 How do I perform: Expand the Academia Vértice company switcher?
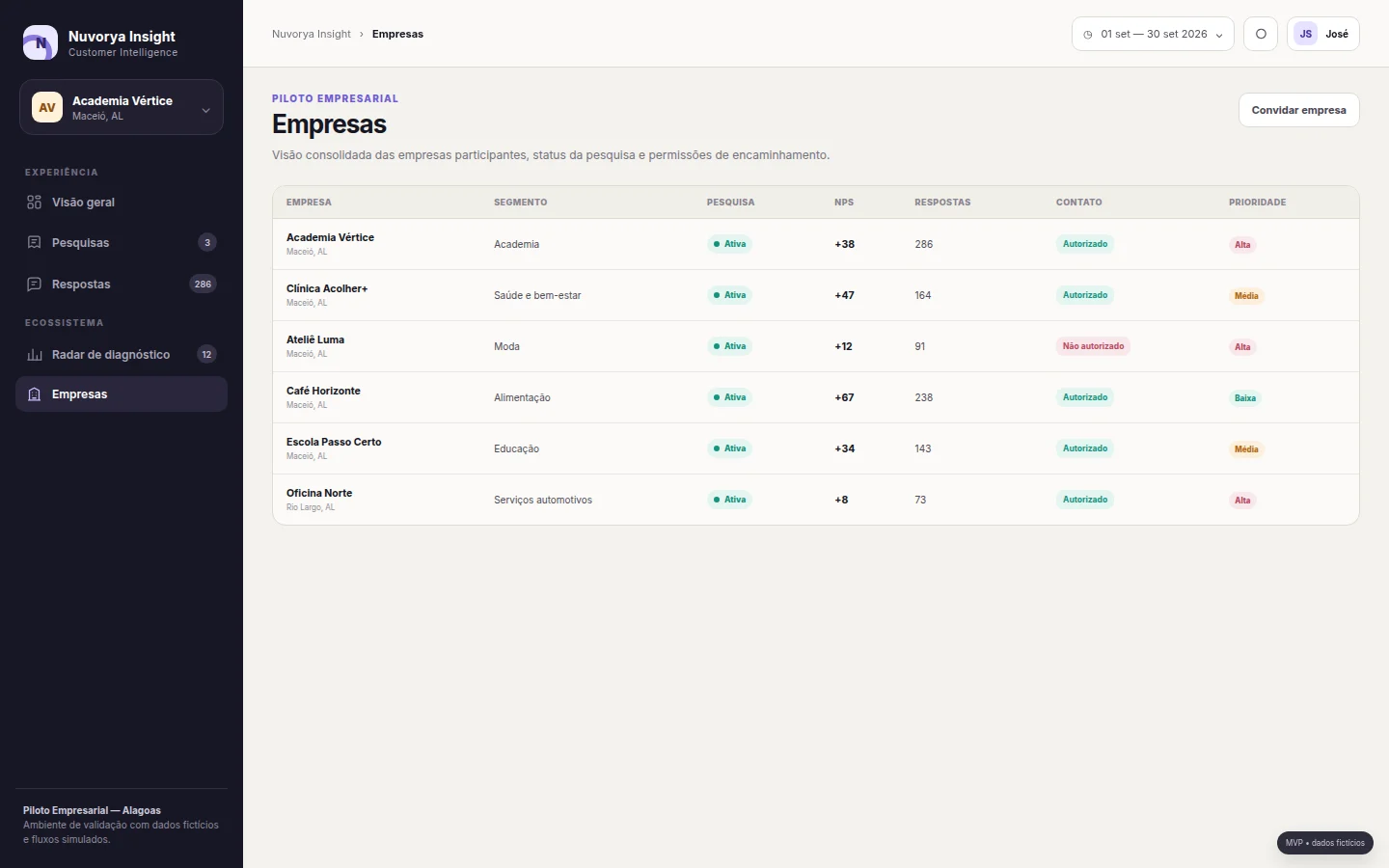122,107
